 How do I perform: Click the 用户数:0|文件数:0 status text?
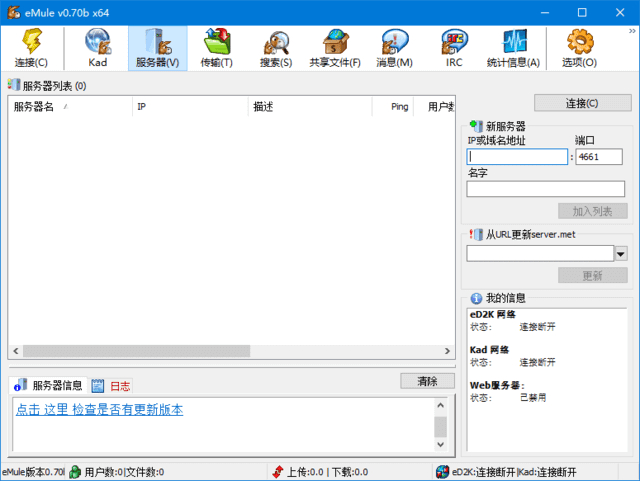[x=124, y=472]
